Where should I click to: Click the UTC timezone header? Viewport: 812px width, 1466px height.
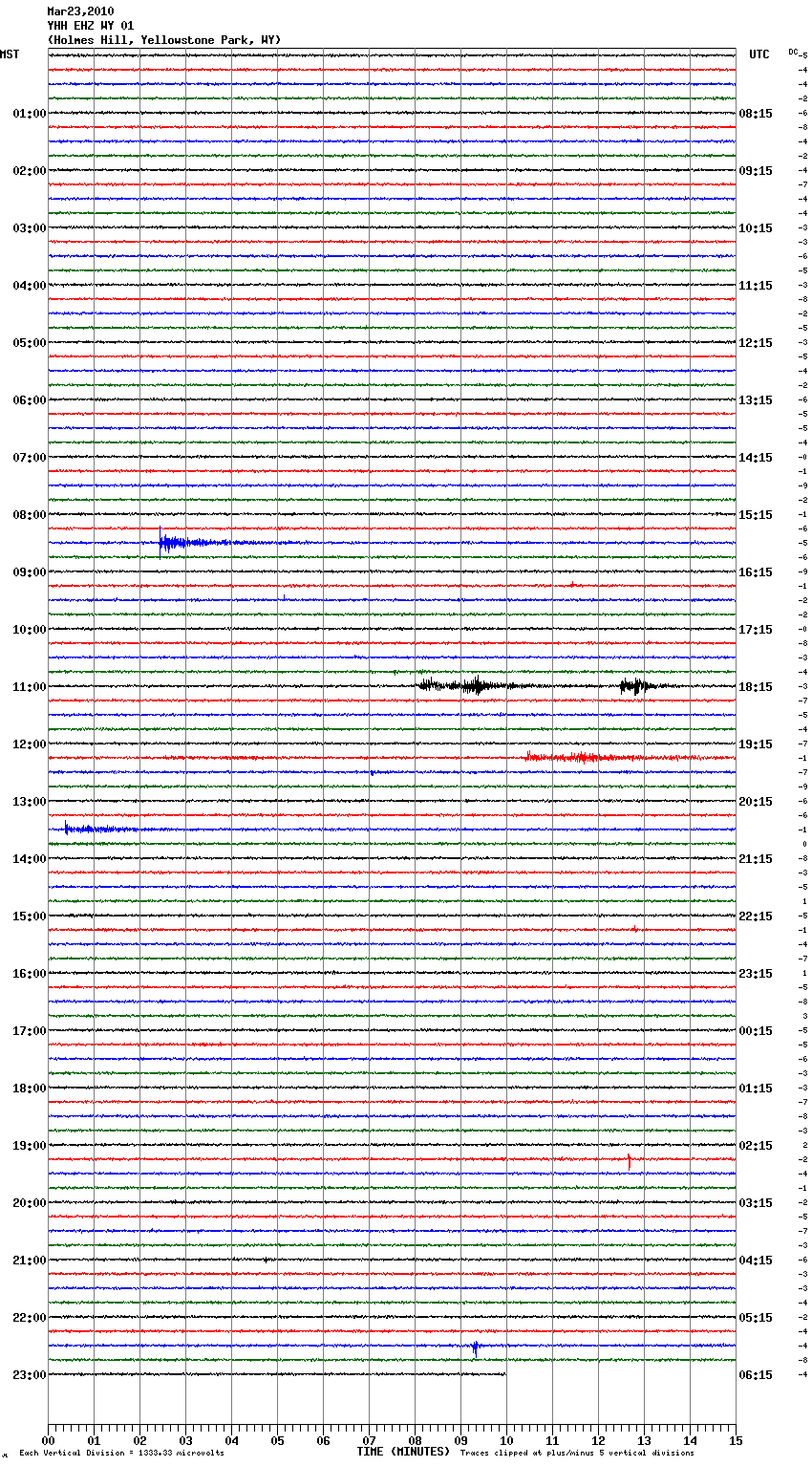tap(759, 54)
